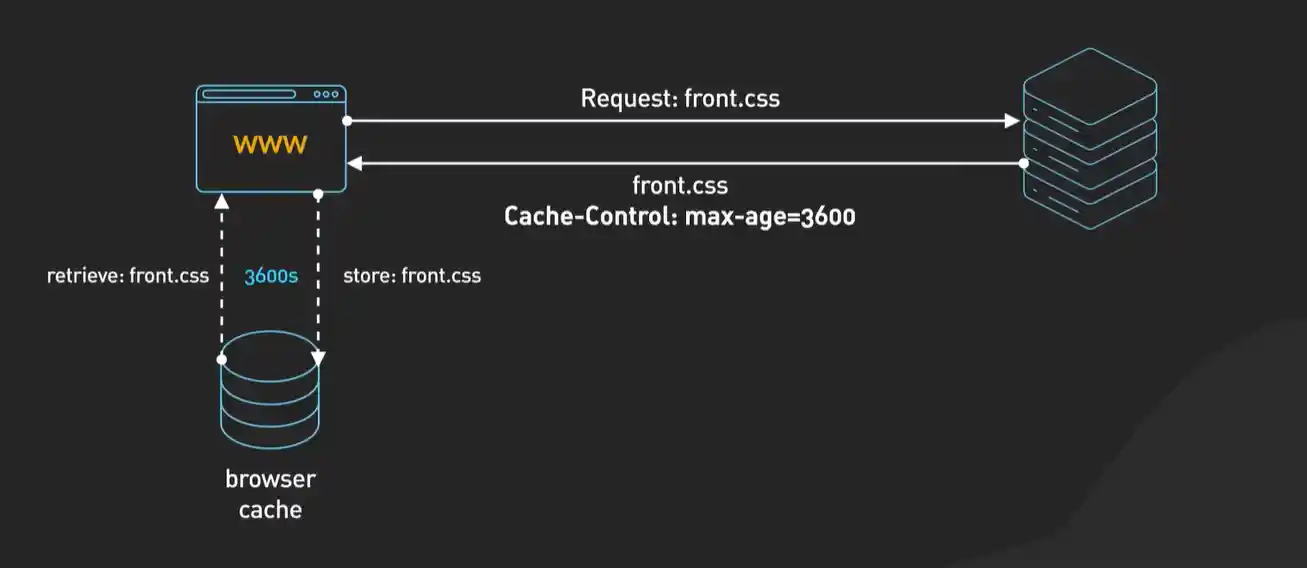This screenshot has height=568, width=1307.
Task: Click the dot where response arrow leaves server
Action: coord(1023,162)
